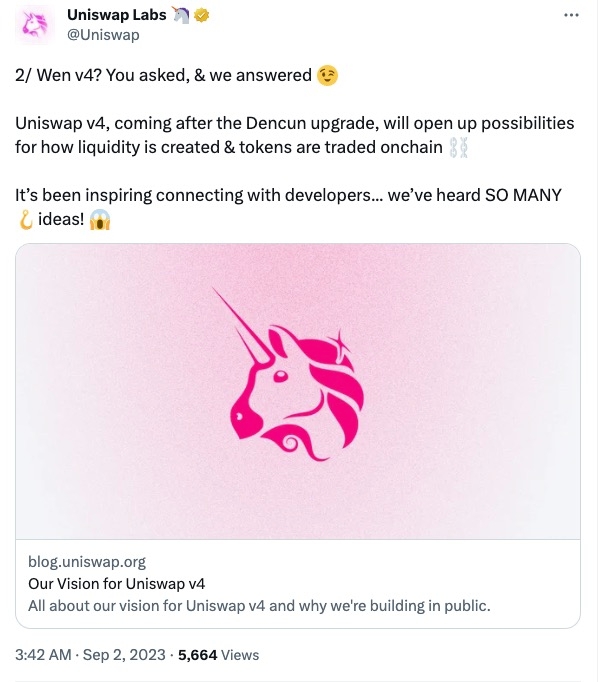Open 'Our Vision for Uniswap v4' title
The width and height of the screenshot is (603, 682).
(x=116, y=584)
